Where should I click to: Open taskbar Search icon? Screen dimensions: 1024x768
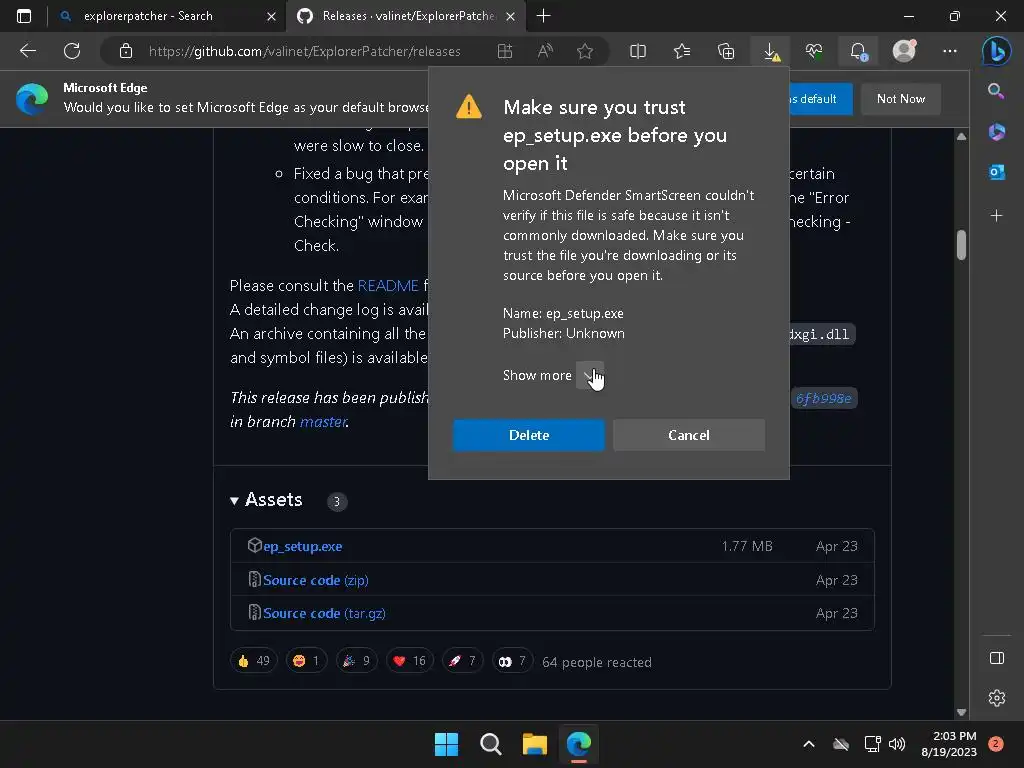(490, 744)
